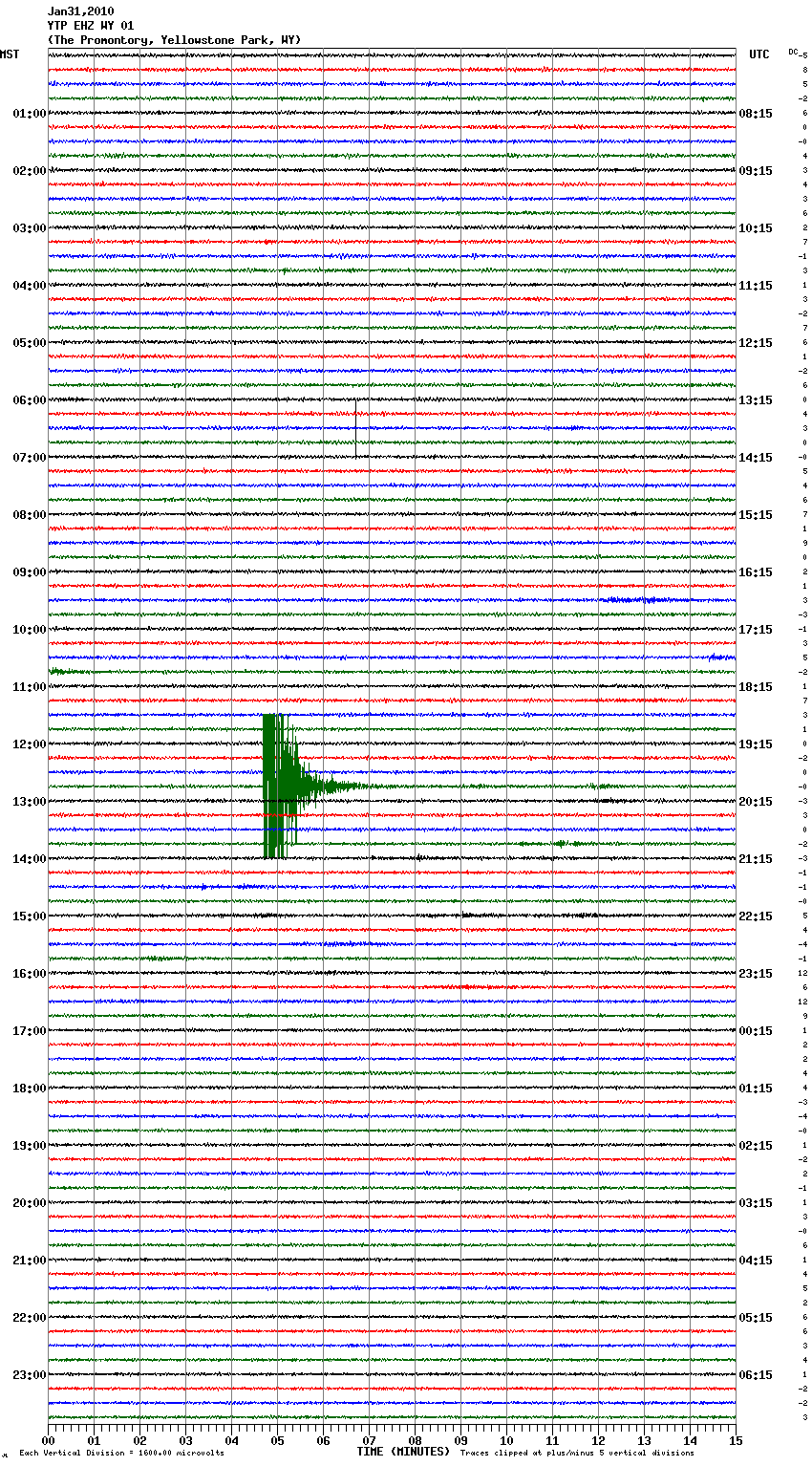Click the "02:15" UTC time label
This screenshot has height=1466, width=812.
(x=756, y=1146)
